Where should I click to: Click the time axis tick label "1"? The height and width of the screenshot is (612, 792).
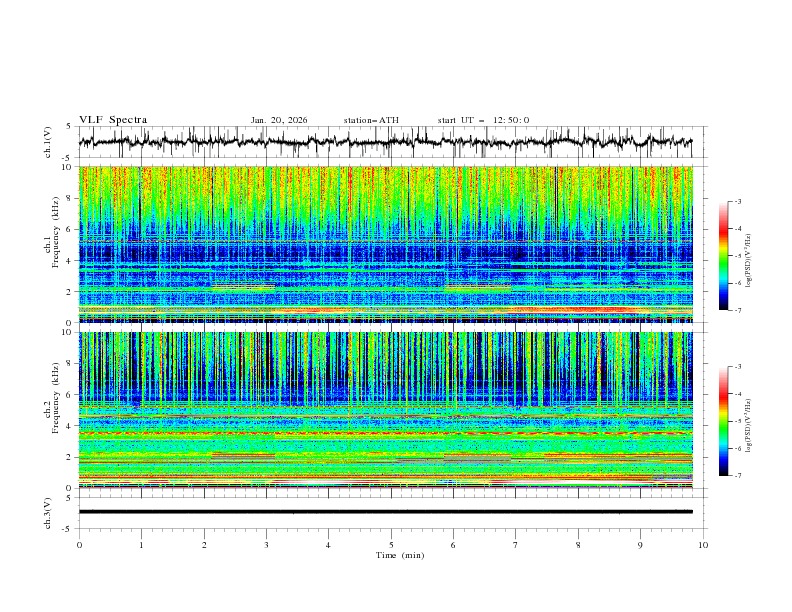click(141, 545)
